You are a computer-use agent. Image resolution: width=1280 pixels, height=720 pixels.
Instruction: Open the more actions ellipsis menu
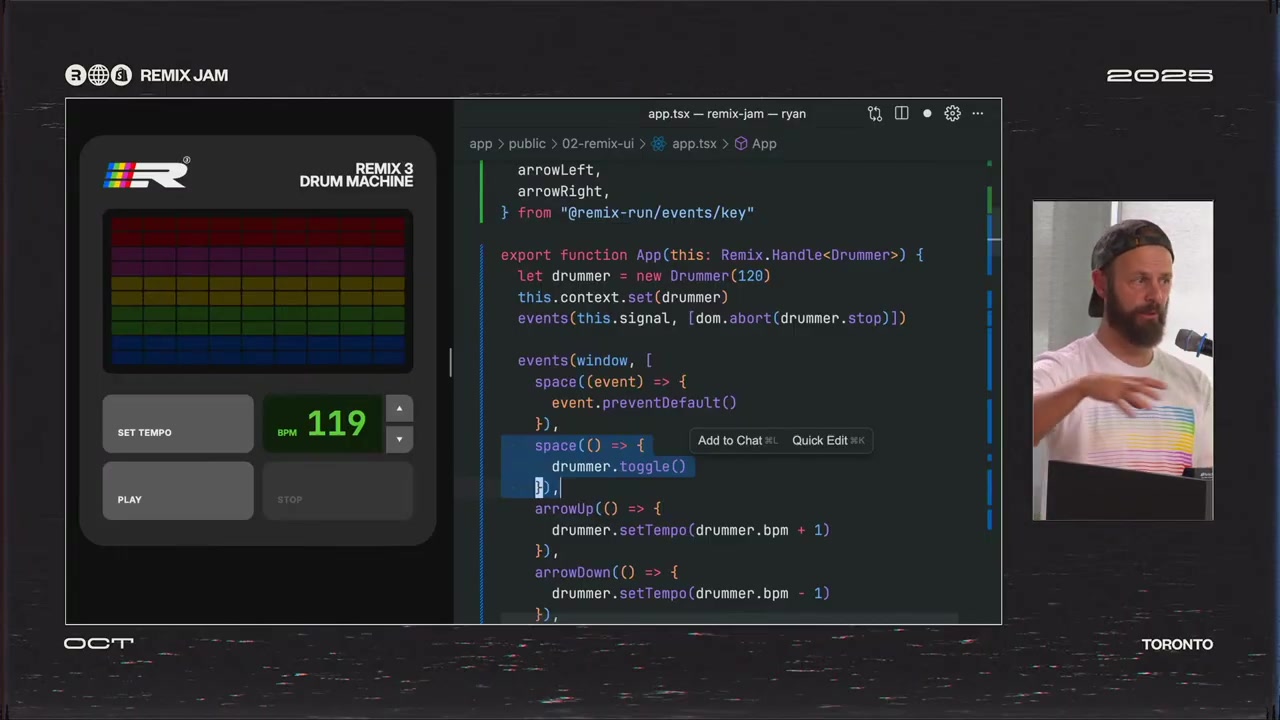click(x=978, y=114)
